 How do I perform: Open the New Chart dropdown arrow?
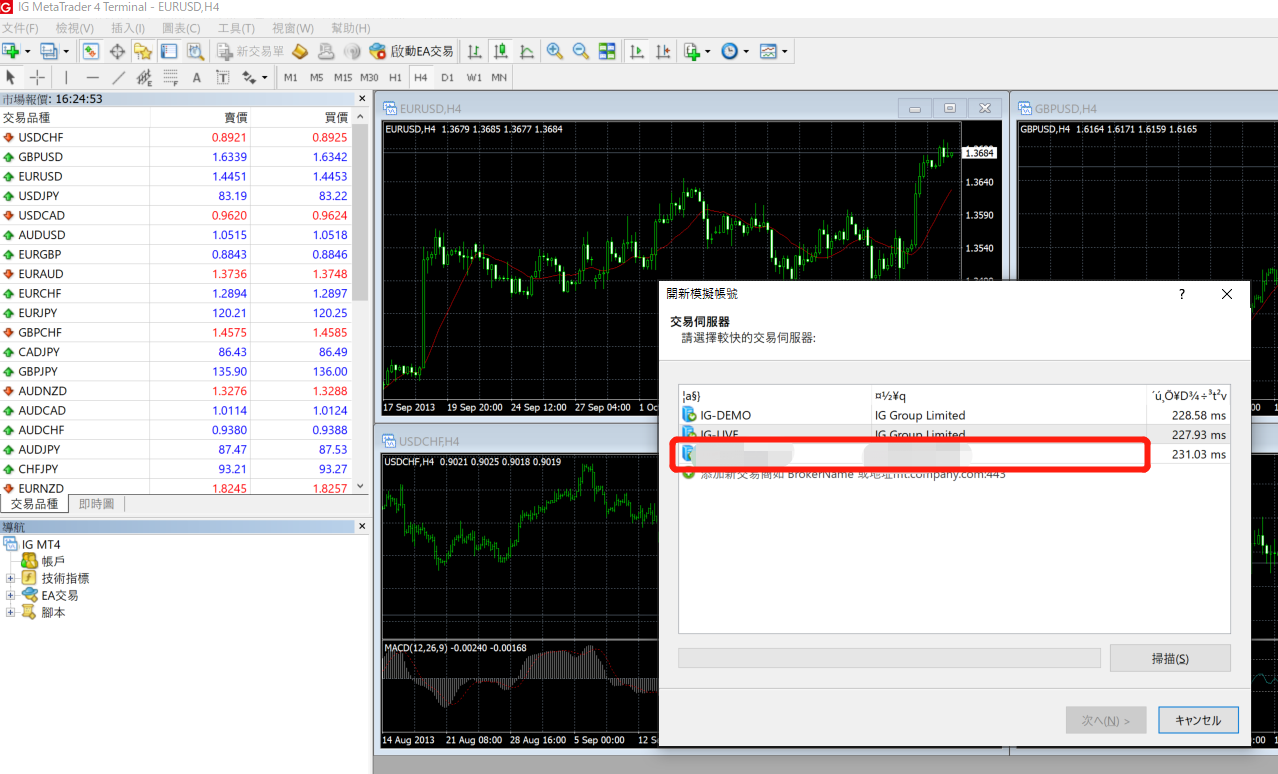click(x=27, y=51)
